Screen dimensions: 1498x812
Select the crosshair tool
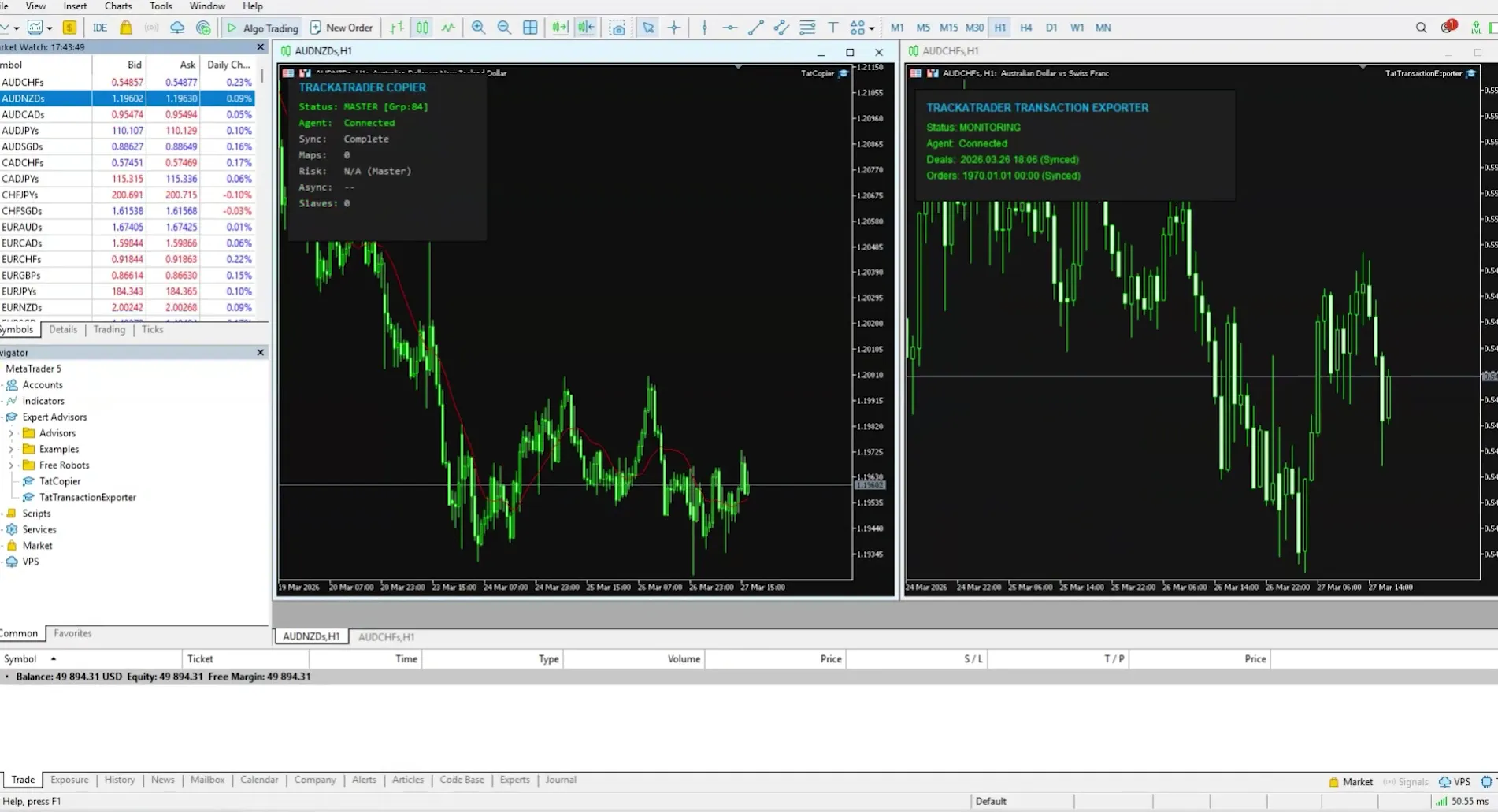674,28
